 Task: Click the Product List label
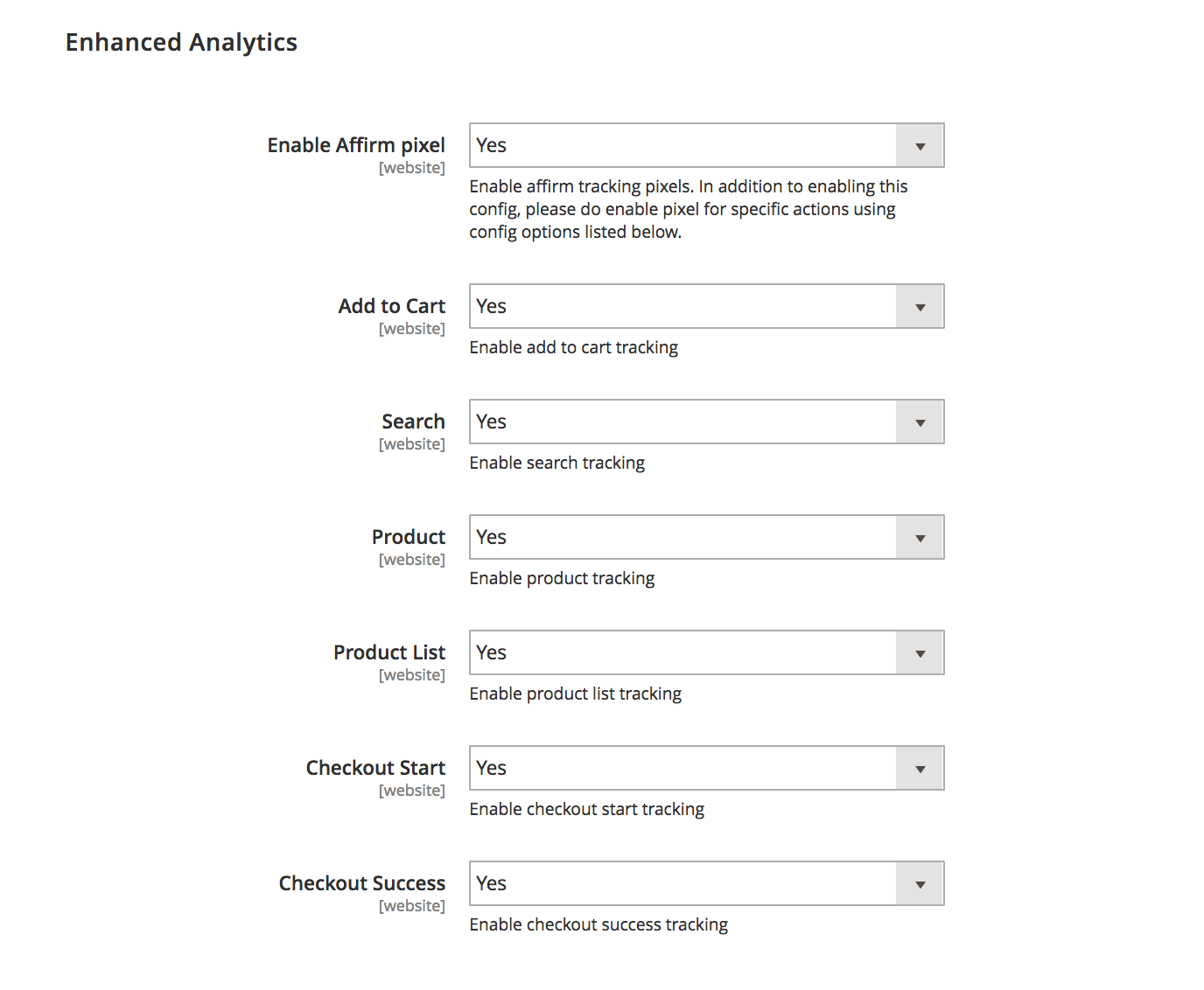[389, 652]
